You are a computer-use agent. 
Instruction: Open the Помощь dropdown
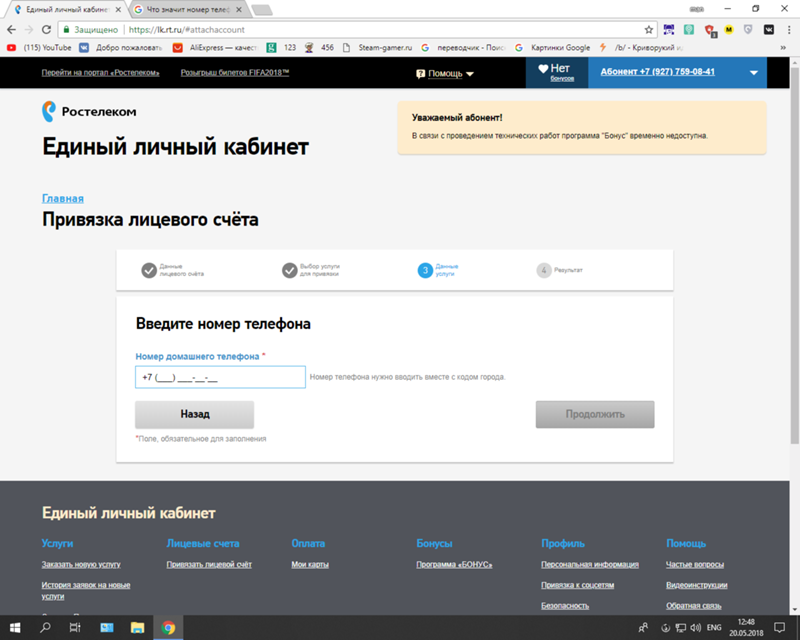[x=444, y=74]
